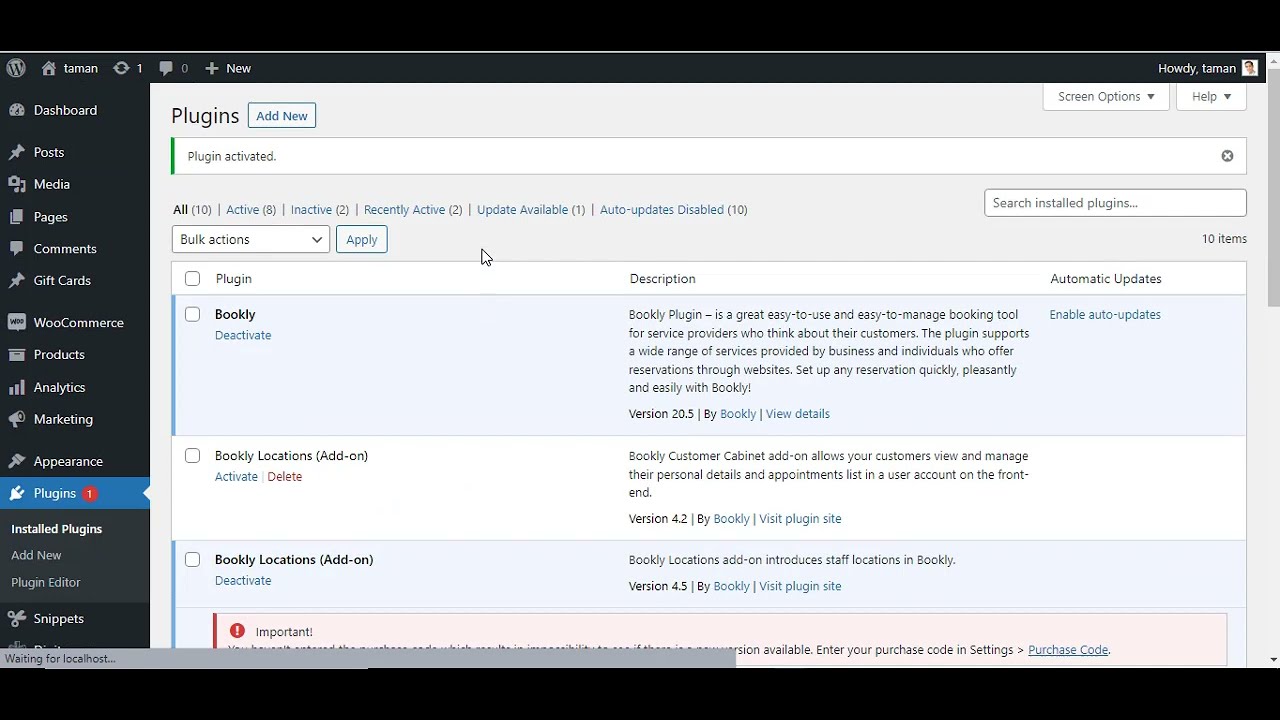The width and height of the screenshot is (1280, 720).
Task: Click the Snippets scissors icon
Action: tap(16, 619)
